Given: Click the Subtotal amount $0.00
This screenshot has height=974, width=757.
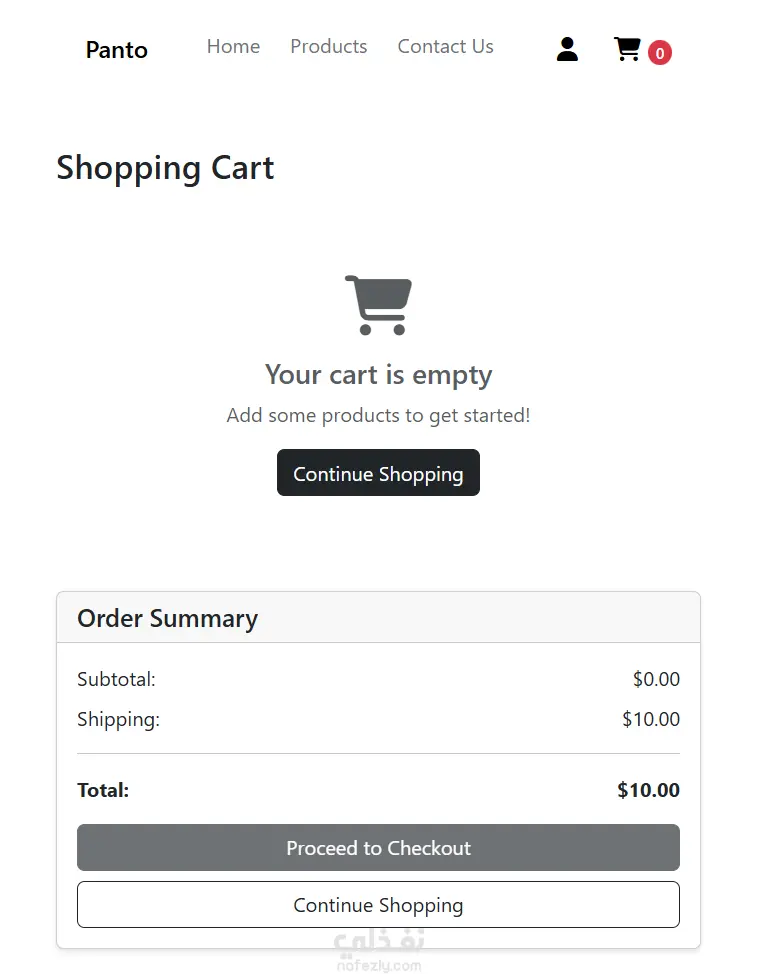Looking at the screenshot, I should point(656,680).
